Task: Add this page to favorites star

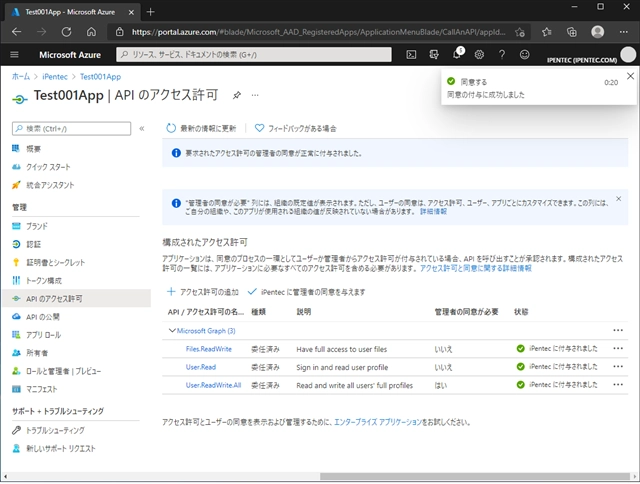Action: 520,32
